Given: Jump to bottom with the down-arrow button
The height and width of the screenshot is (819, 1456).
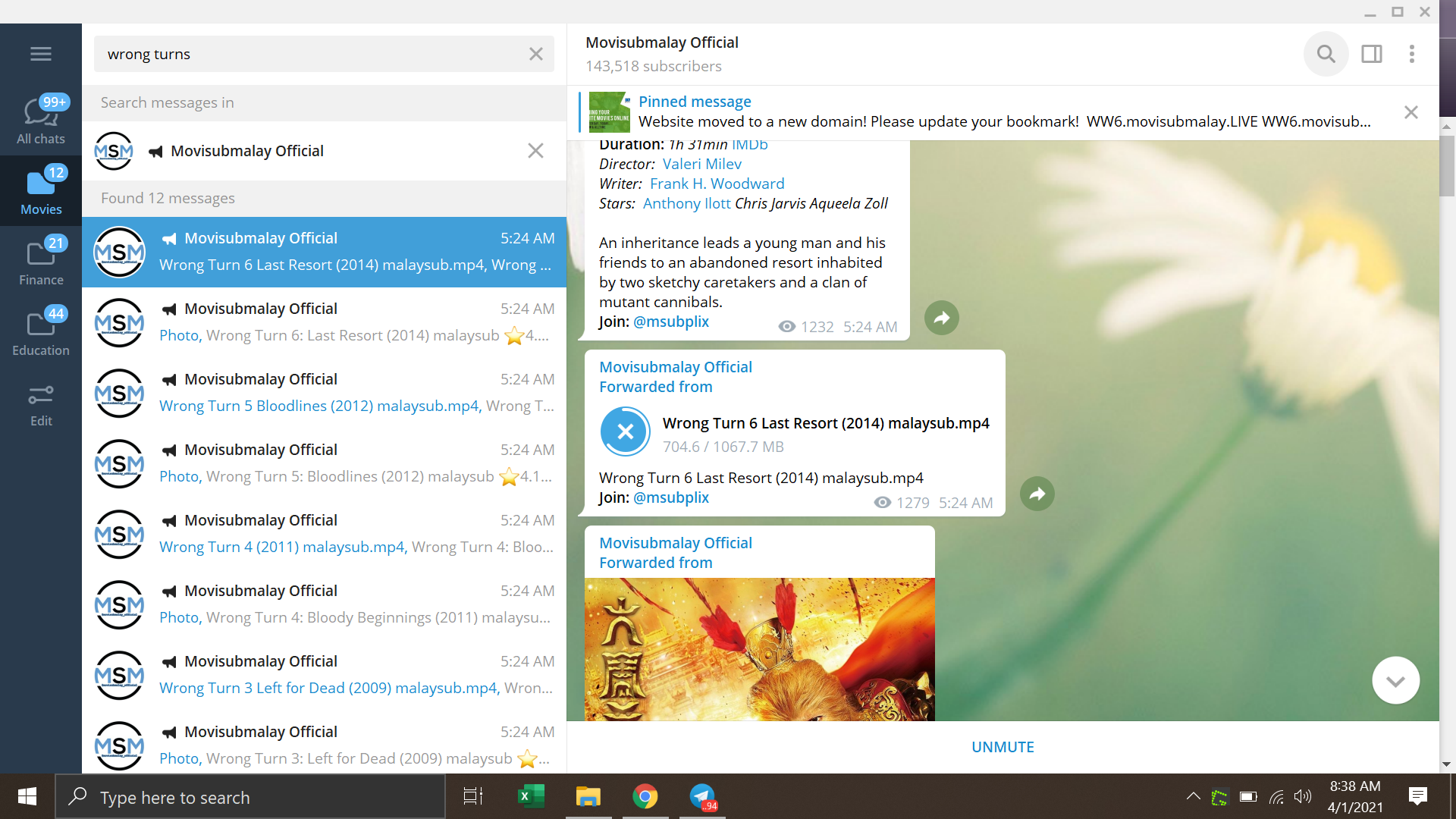Looking at the screenshot, I should click(x=1396, y=680).
